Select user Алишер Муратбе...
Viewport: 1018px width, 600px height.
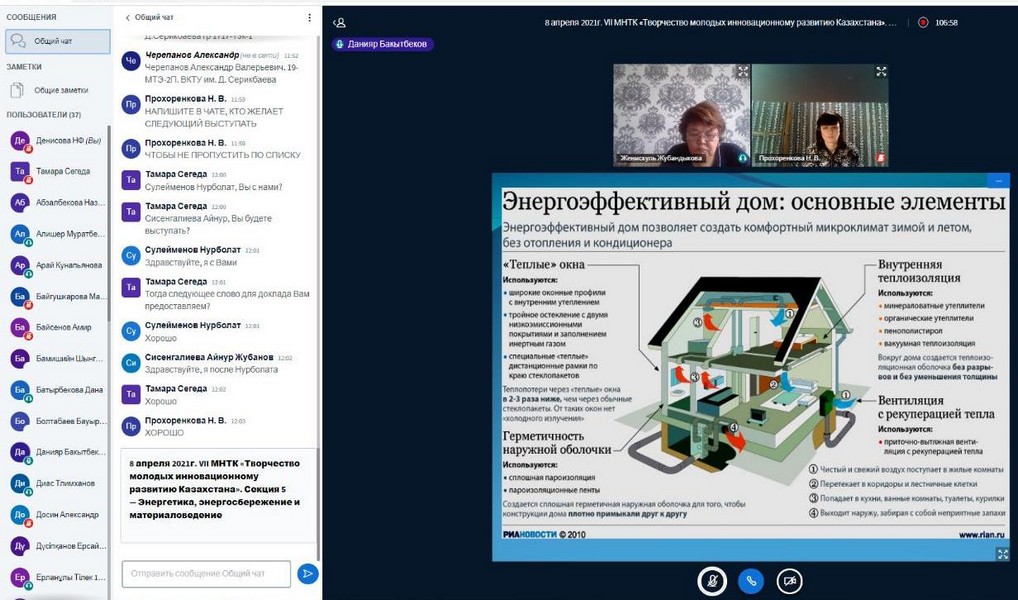point(56,234)
